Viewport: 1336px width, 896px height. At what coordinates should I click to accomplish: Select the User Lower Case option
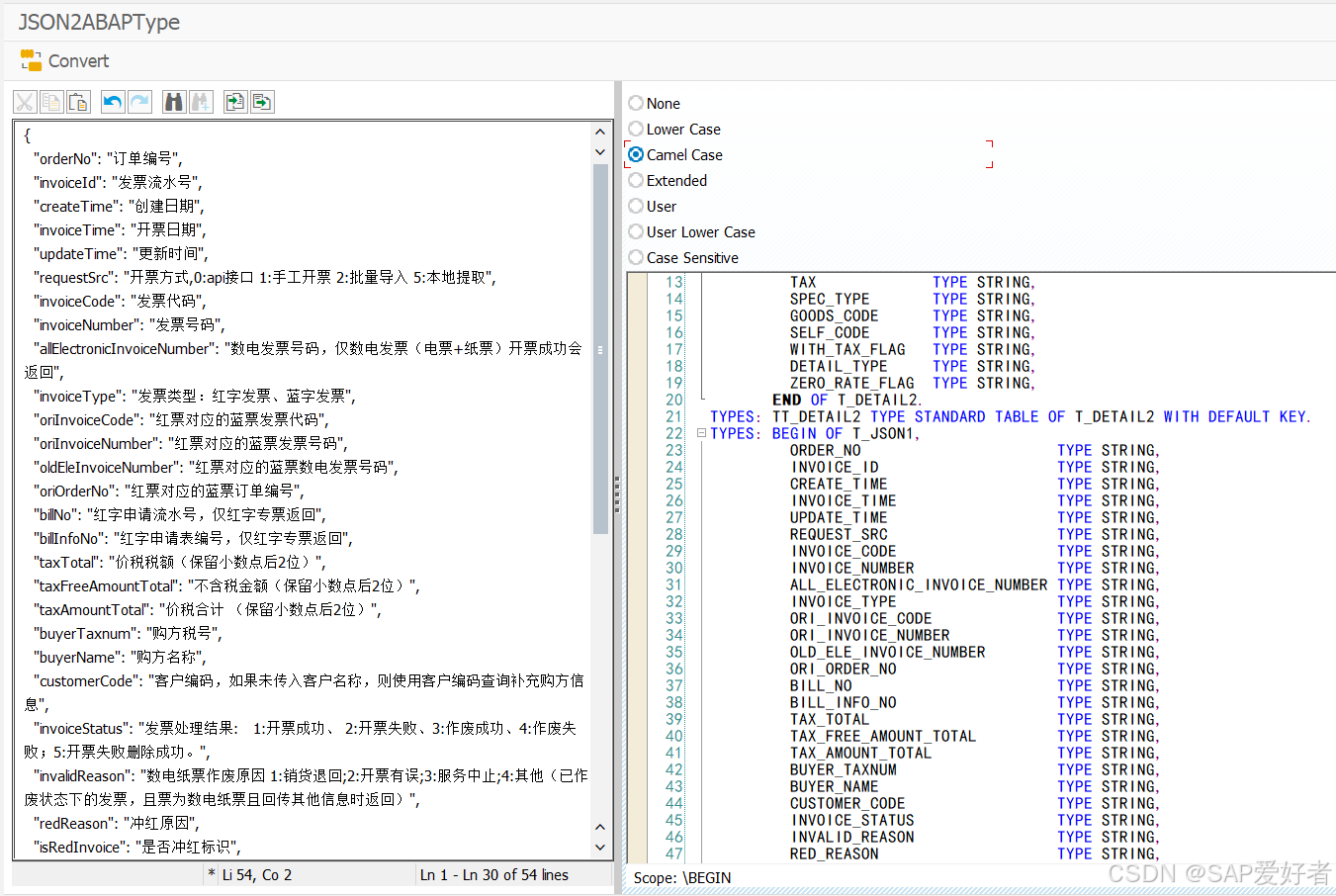point(635,231)
